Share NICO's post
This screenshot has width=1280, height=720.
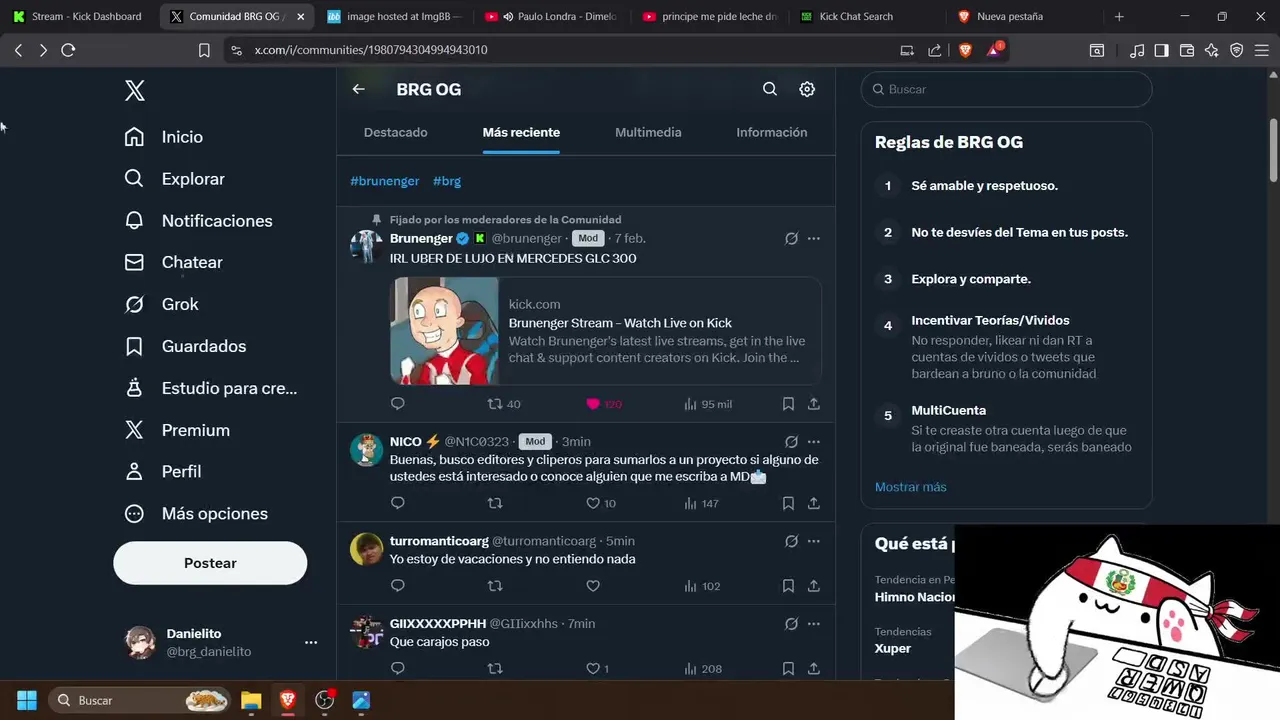(814, 503)
